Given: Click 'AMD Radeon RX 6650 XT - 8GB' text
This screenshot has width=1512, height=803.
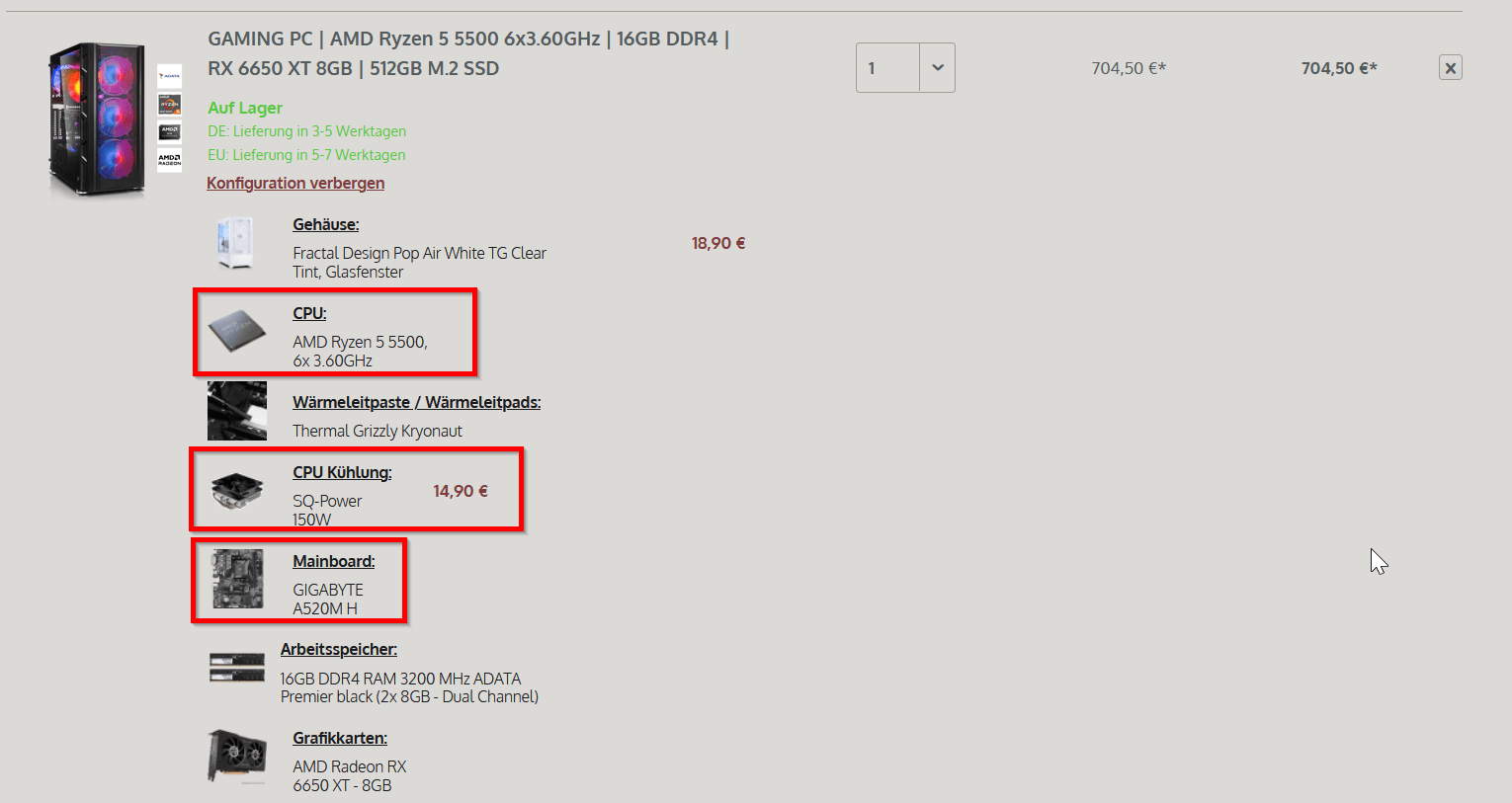Looking at the screenshot, I should (x=350, y=775).
